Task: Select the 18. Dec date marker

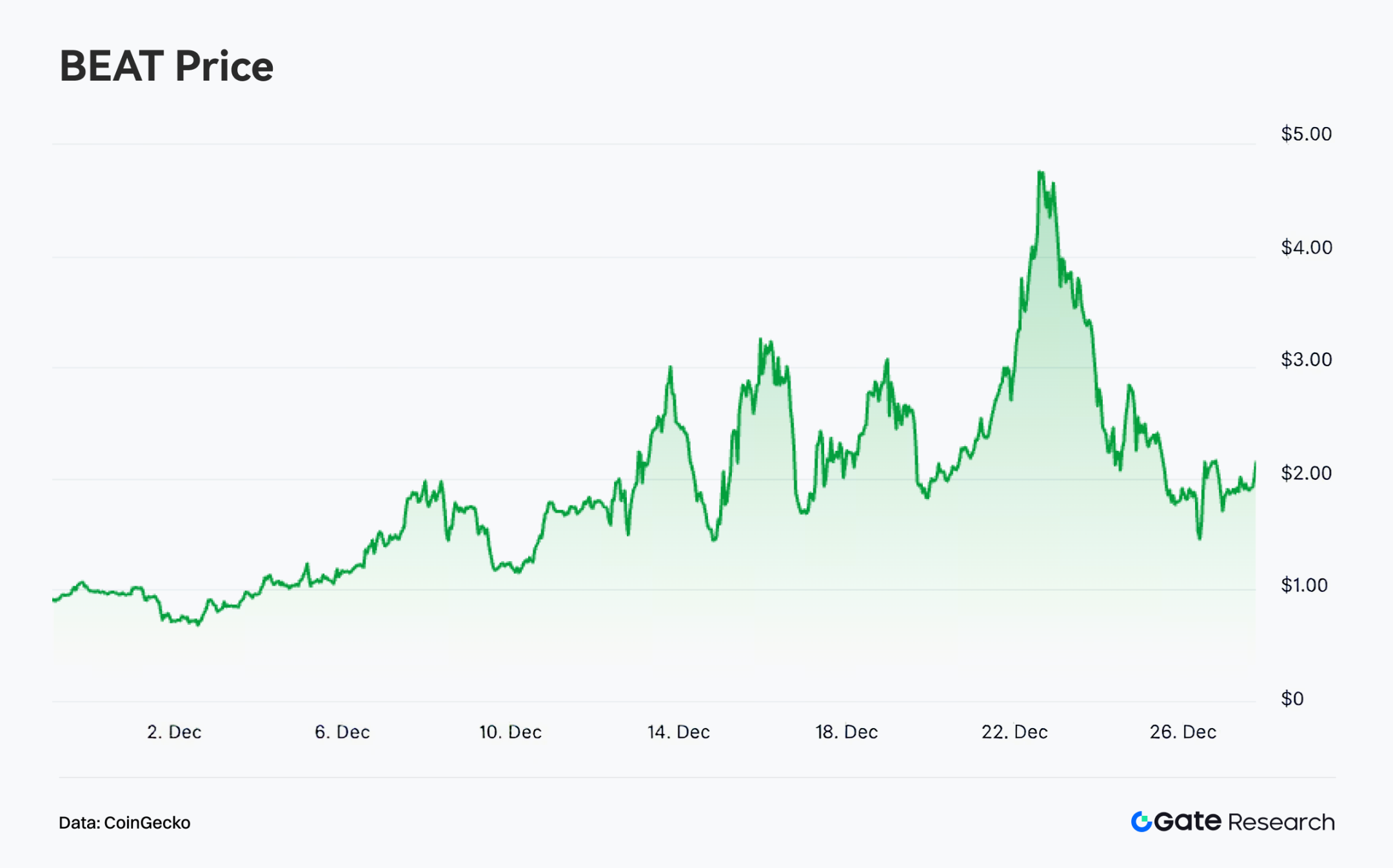Action: coord(846,732)
